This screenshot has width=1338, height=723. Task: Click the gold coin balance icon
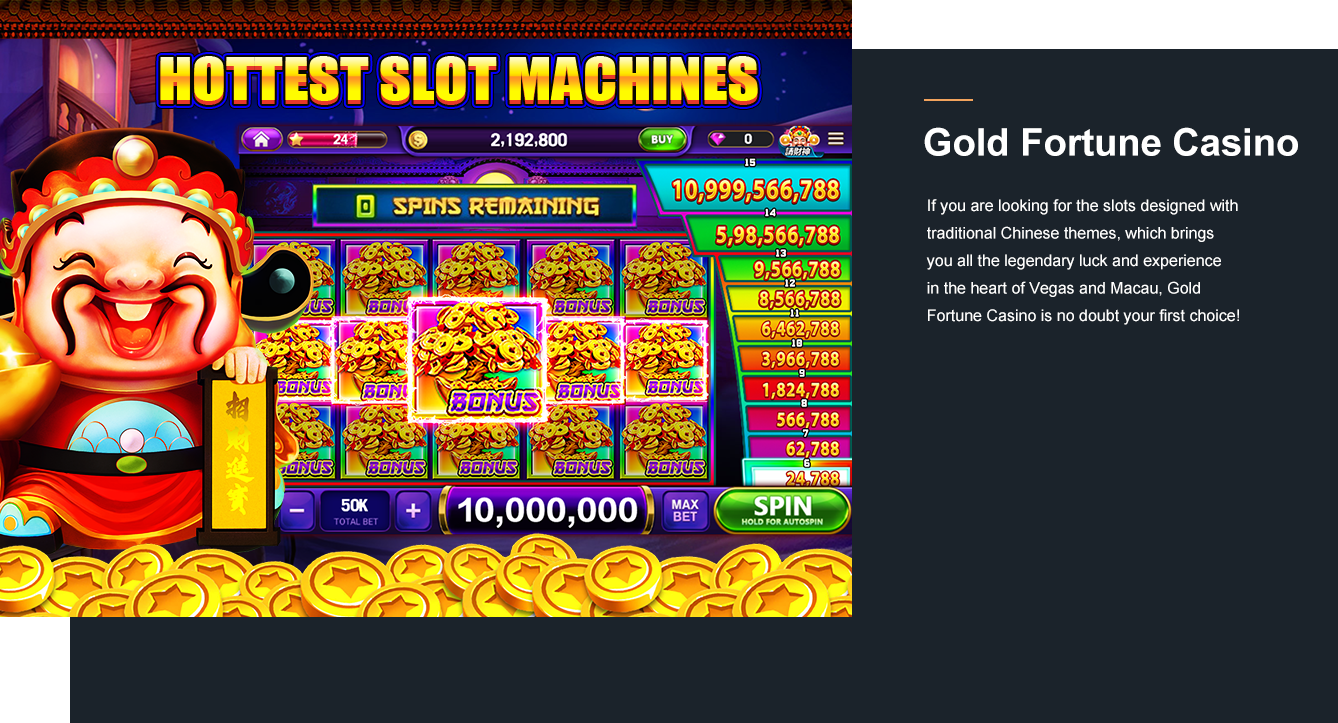click(418, 140)
